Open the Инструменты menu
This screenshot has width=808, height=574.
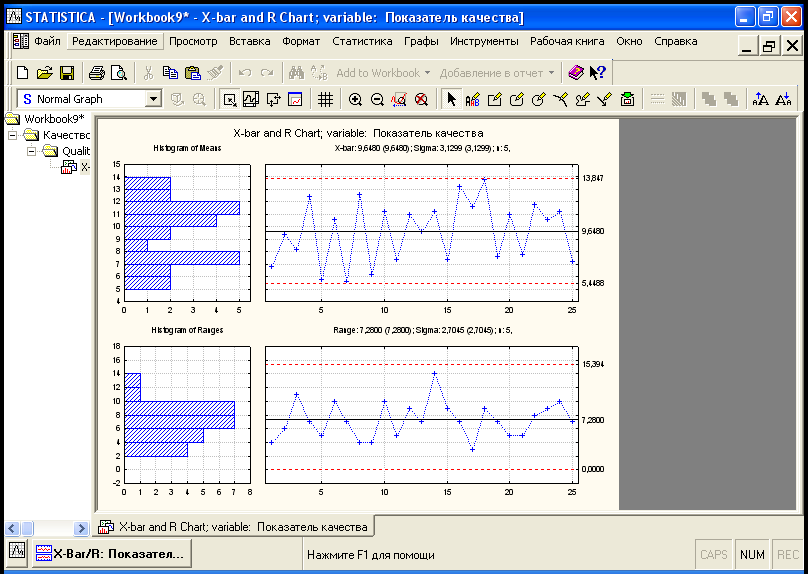click(484, 41)
